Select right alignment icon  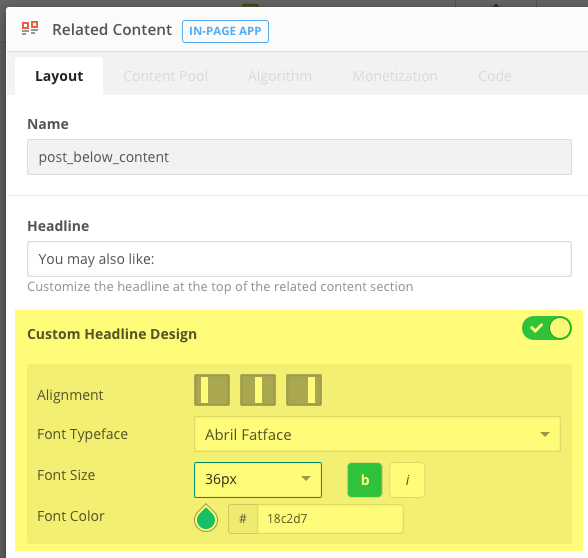pyautogui.click(x=304, y=390)
